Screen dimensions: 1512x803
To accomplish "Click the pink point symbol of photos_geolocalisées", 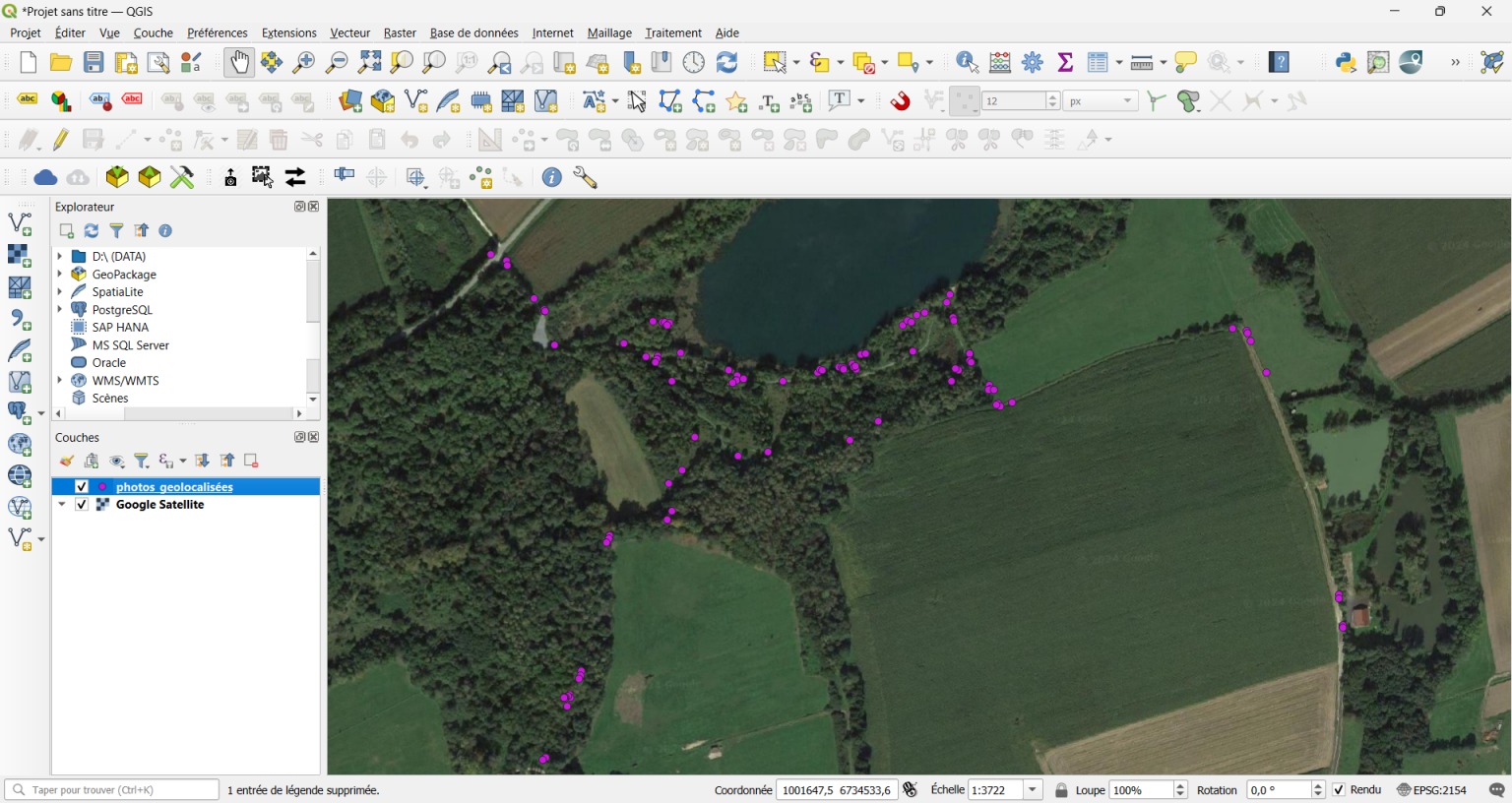I will (x=101, y=486).
